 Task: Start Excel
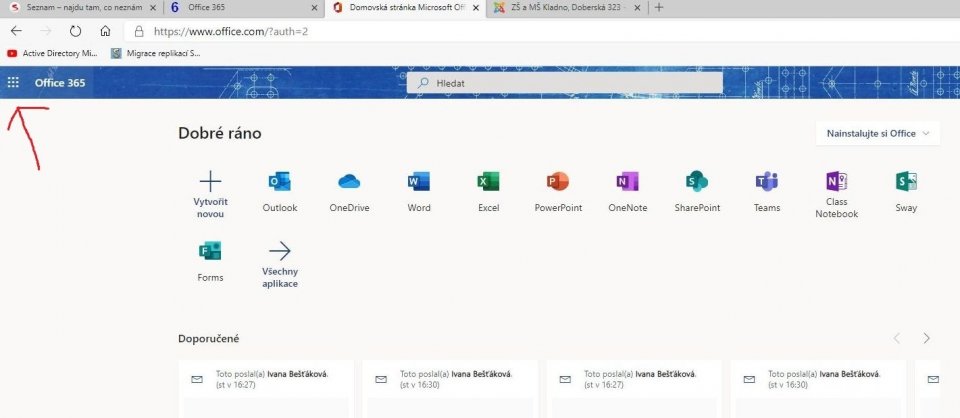(x=489, y=192)
